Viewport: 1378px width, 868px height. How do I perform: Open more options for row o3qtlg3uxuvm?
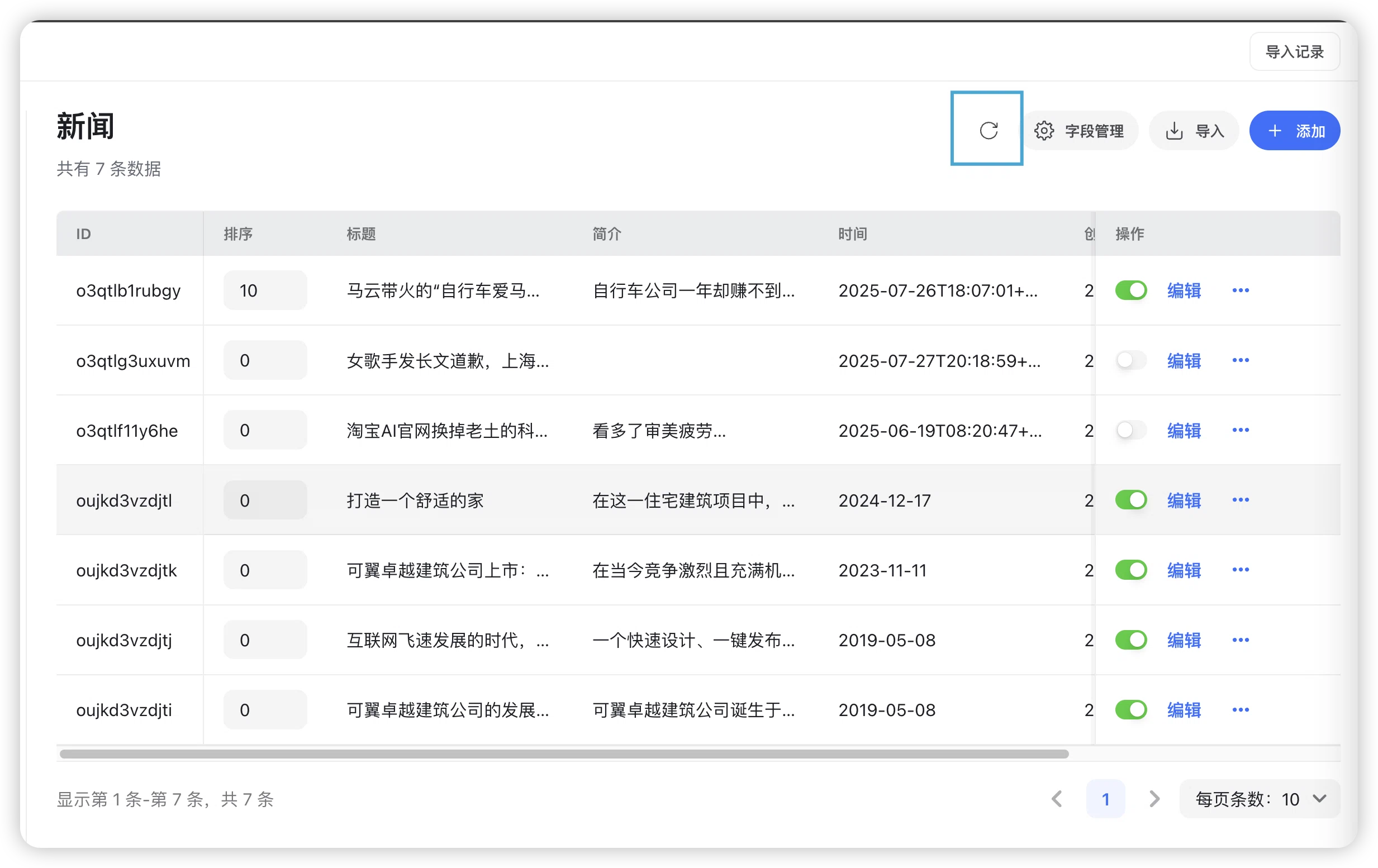[x=1240, y=360]
